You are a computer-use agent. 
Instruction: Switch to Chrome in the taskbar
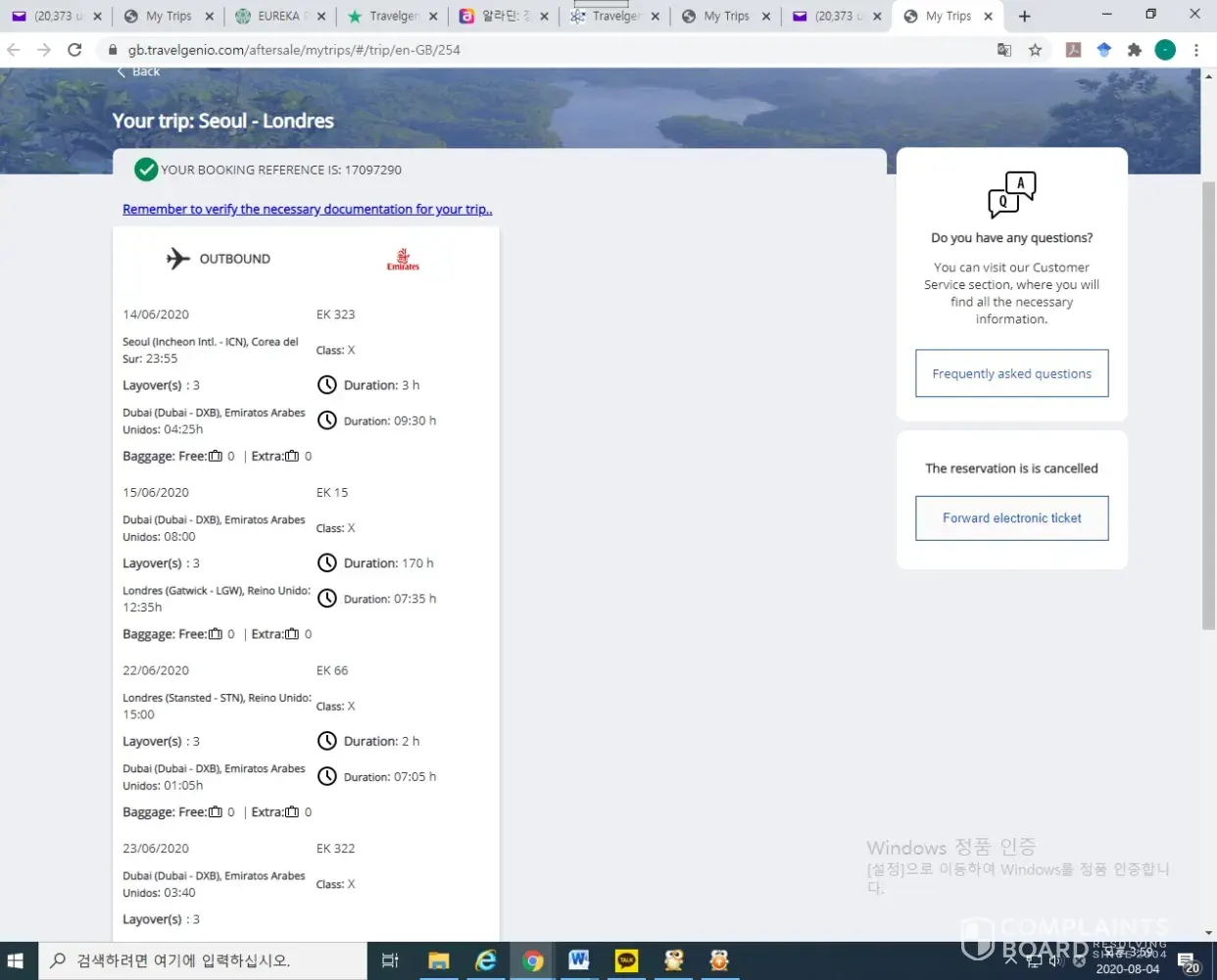pyautogui.click(x=532, y=960)
